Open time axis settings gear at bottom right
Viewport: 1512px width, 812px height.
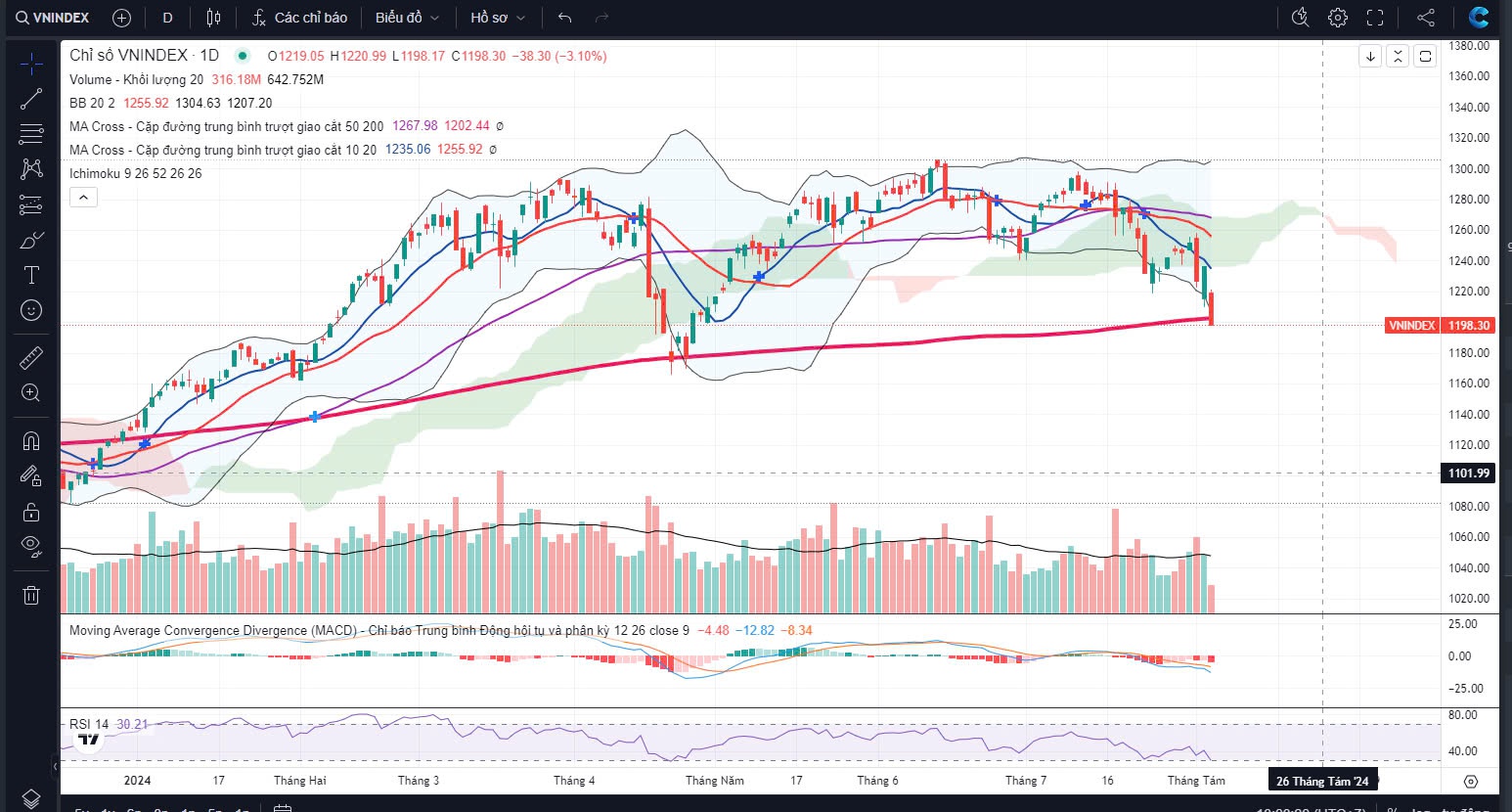pyautogui.click(x=1470, y=781)
